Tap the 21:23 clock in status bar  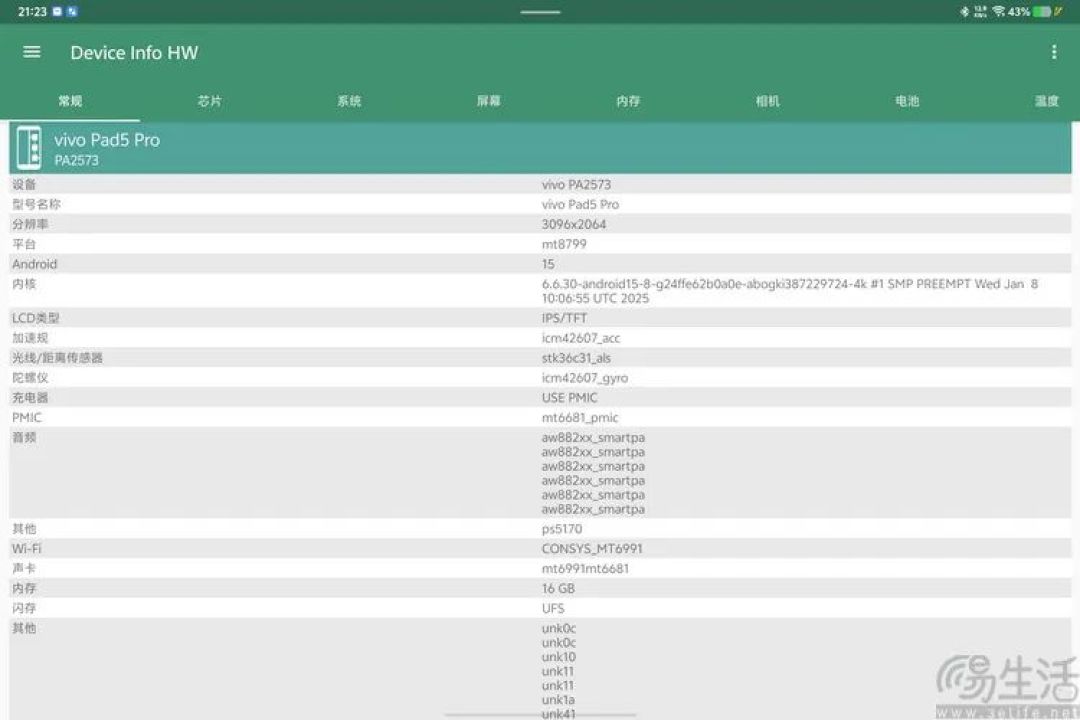[x=32, y=12]
